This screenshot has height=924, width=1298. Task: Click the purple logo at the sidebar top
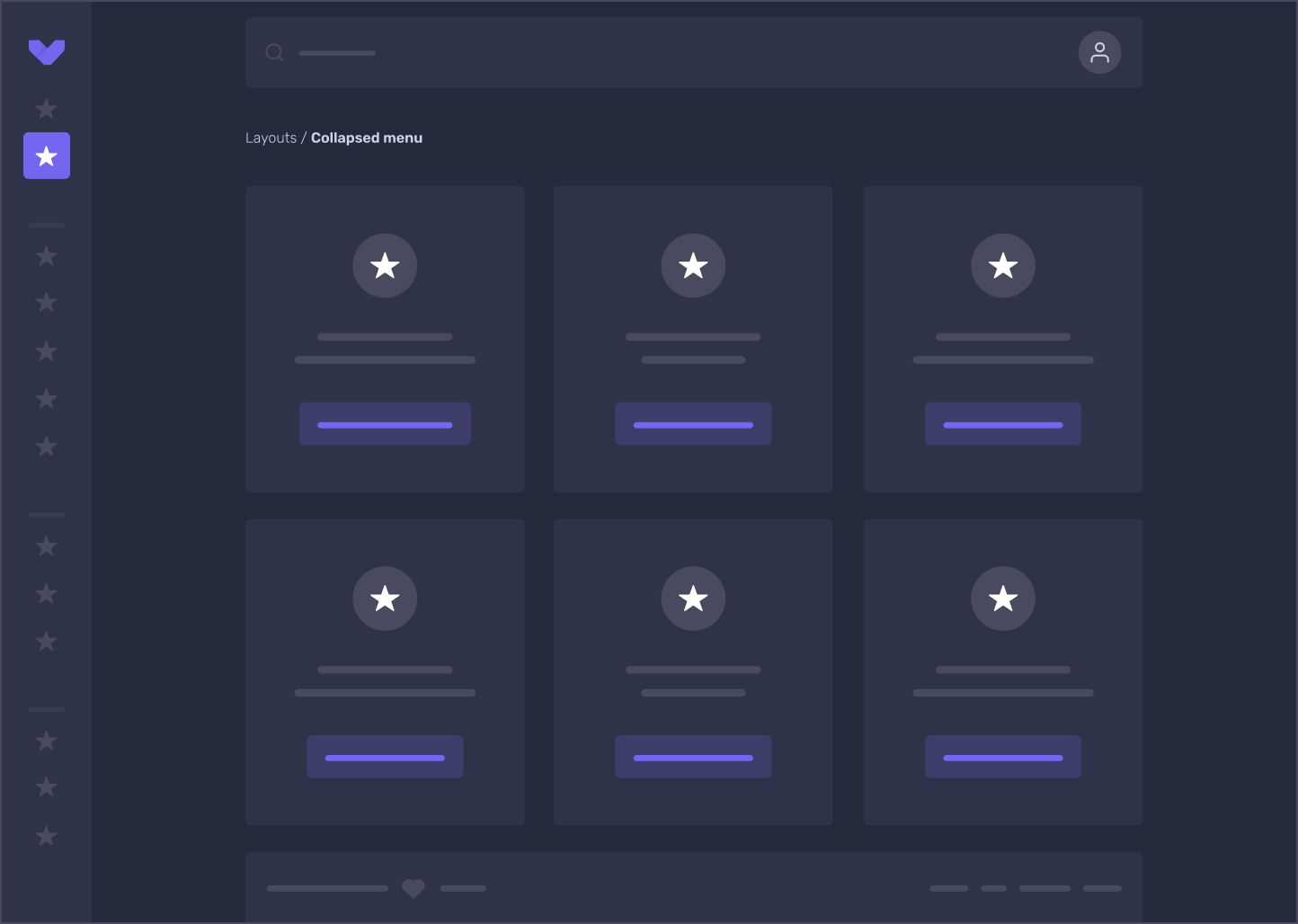(46, 52)
